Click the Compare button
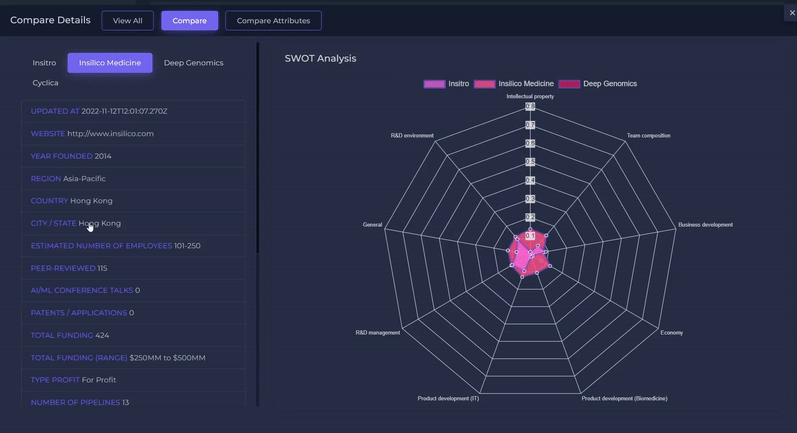 [189, 20]
